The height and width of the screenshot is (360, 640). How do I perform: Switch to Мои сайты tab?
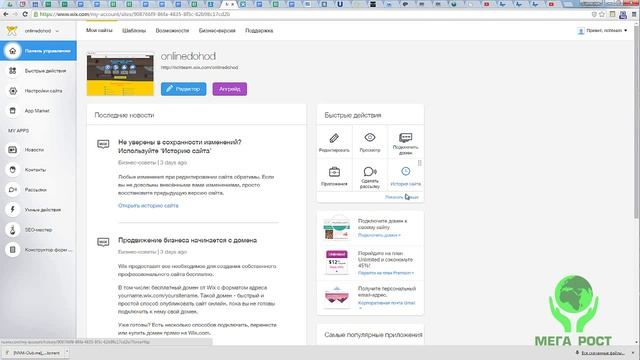pyautogui.click(x=99, y=31)
